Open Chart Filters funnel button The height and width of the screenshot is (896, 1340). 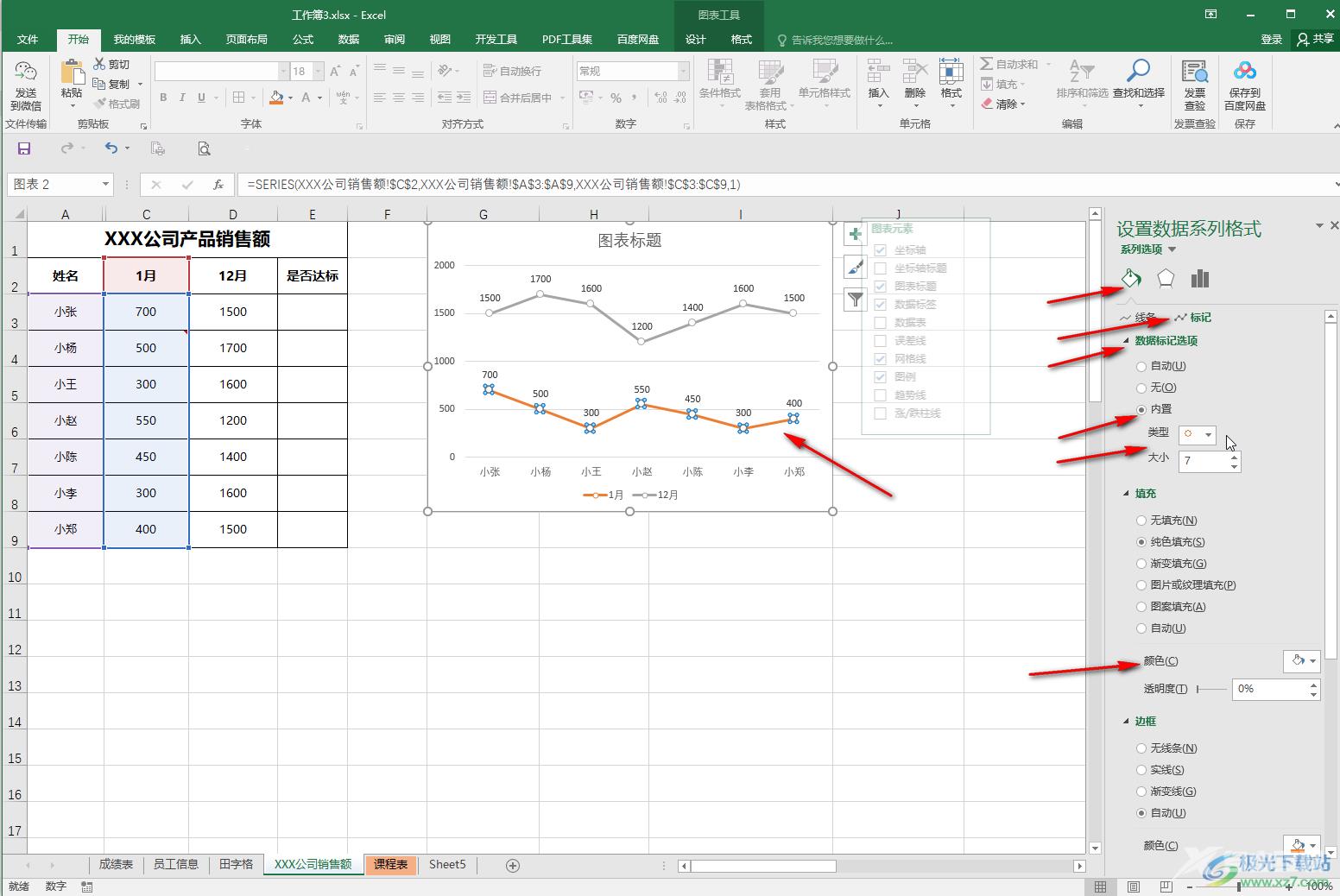click(855, 300)
